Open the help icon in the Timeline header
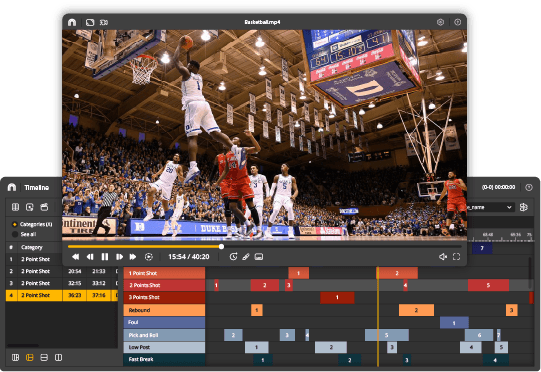This screenshot has width=541, height=372. (x=529, y=187)
